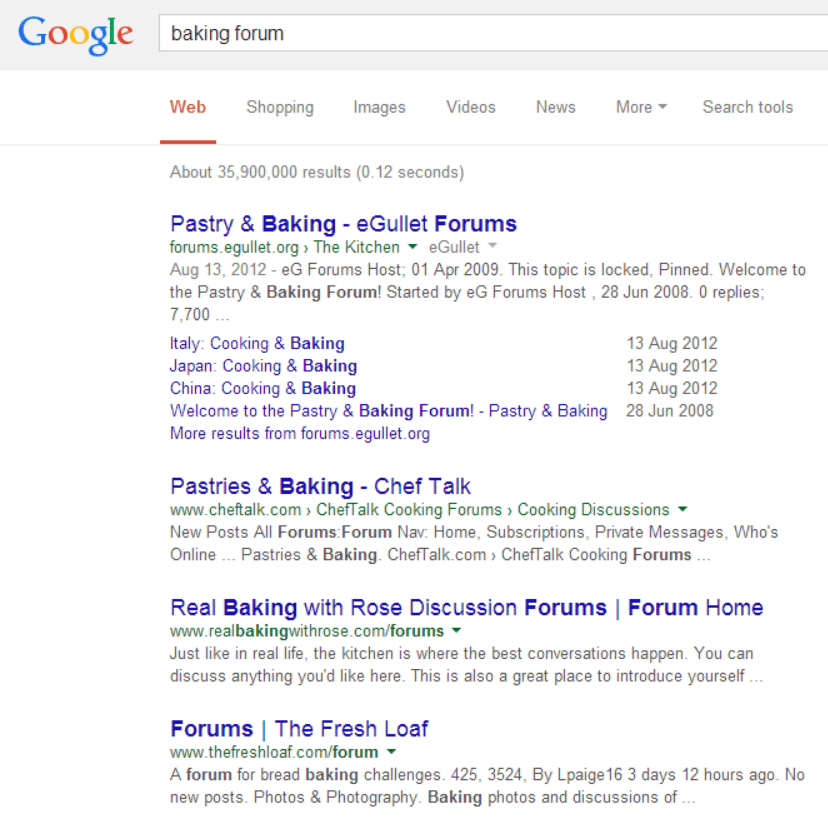The height and width of the screenshot is (820, 828).
Task: Click the search box containing 'baking forum'
Action: (x=493, y=33)
